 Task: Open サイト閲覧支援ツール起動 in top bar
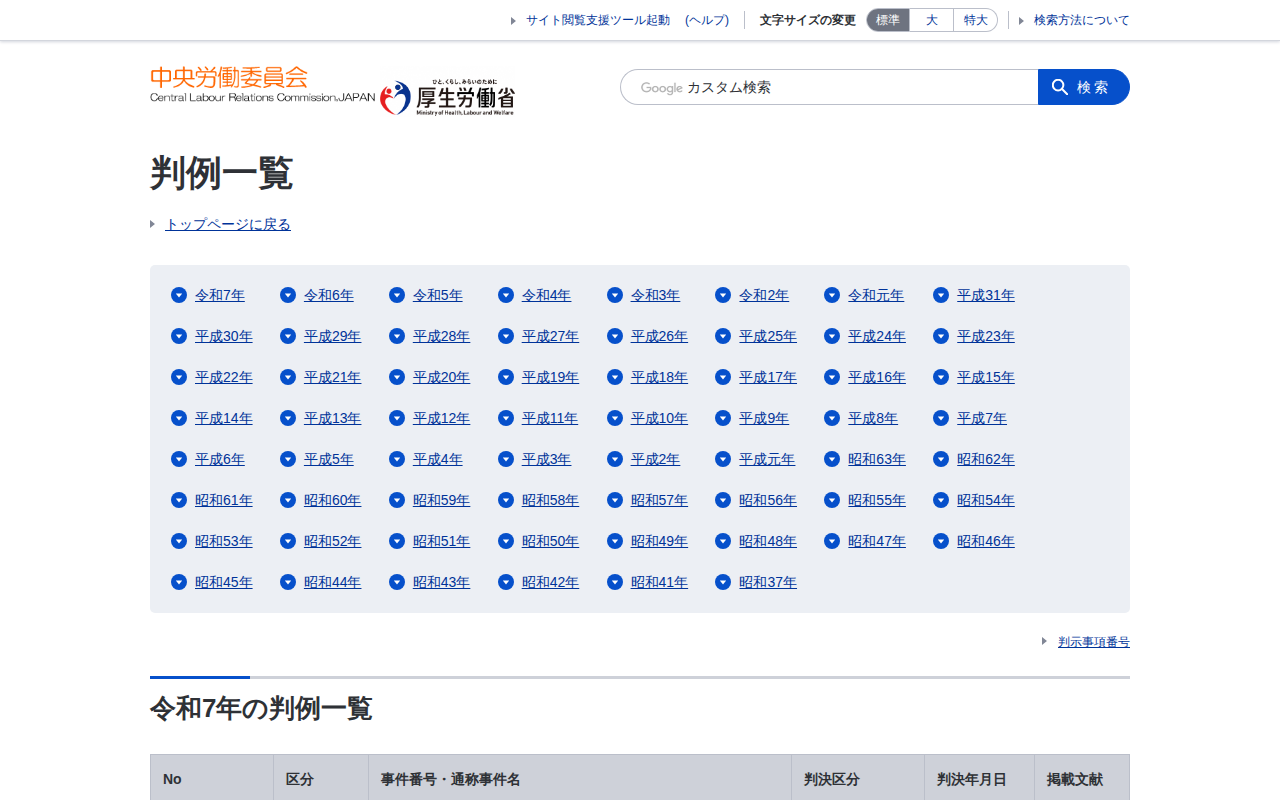[x=597, y=20]
